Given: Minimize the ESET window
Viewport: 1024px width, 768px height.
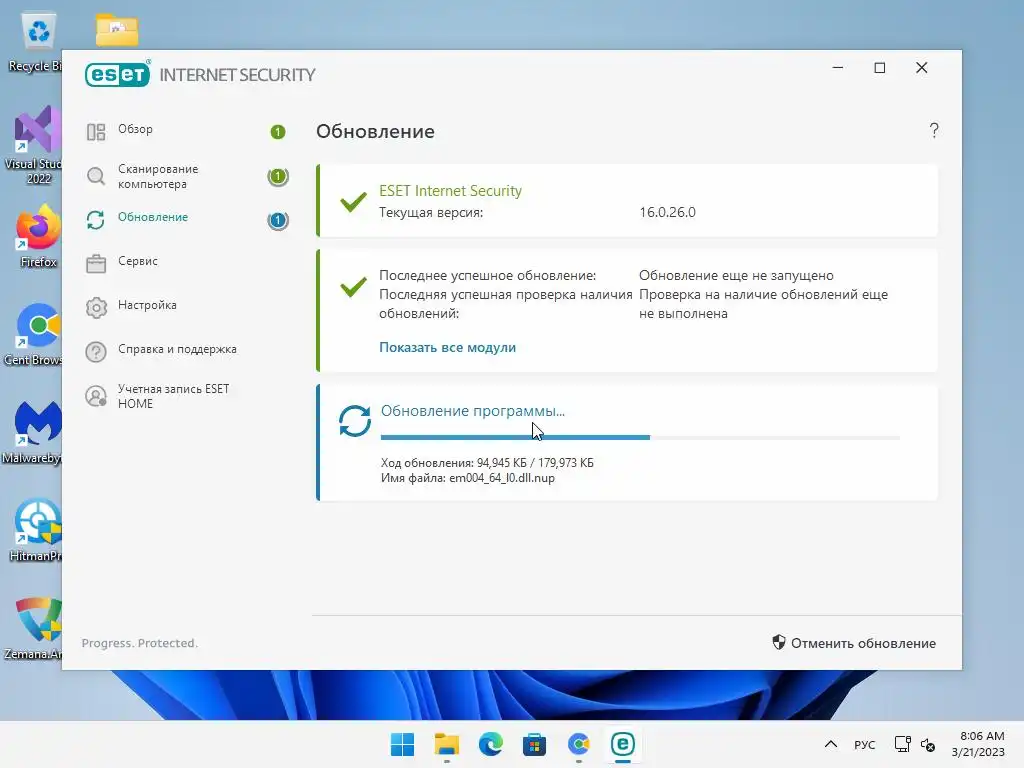Looking at the screenshot, I should tap(838, 68).
